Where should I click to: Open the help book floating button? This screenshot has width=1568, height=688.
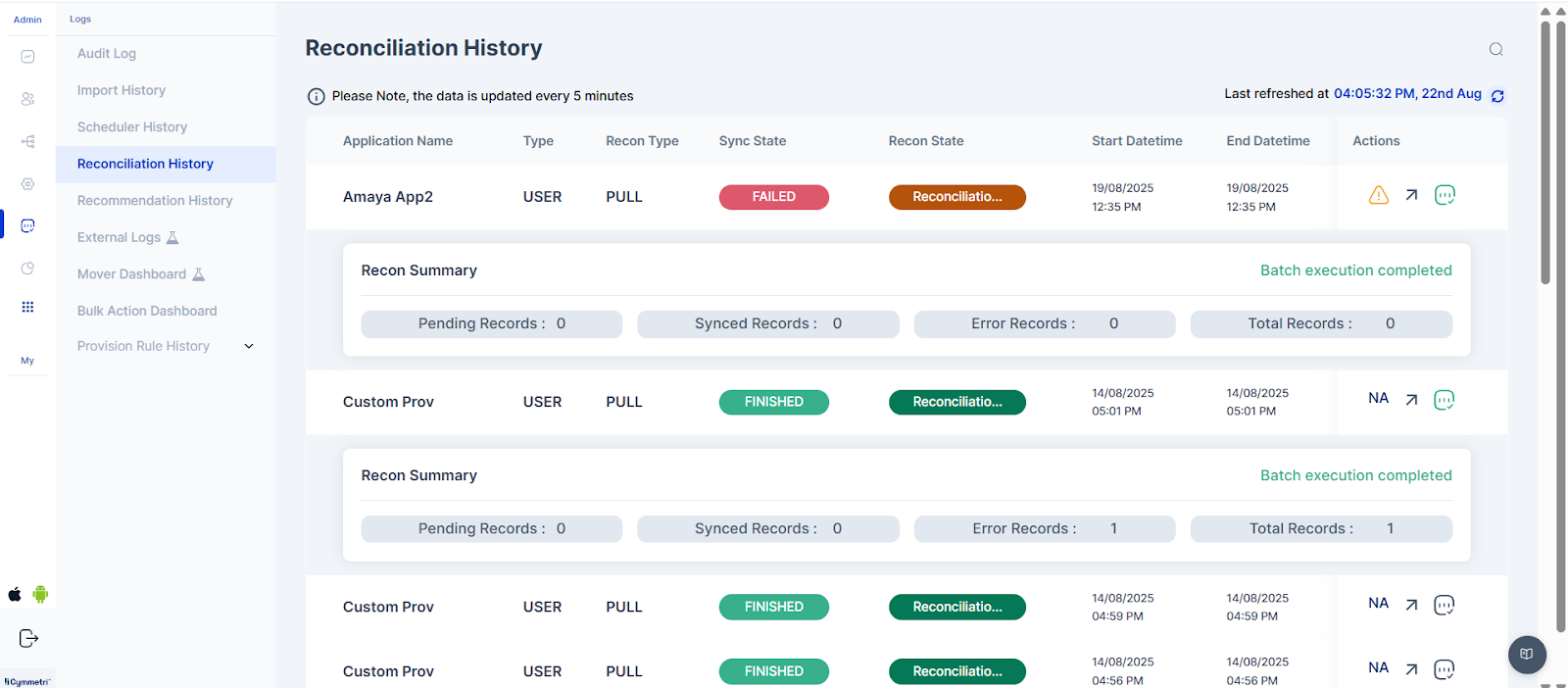[1527, 654]
